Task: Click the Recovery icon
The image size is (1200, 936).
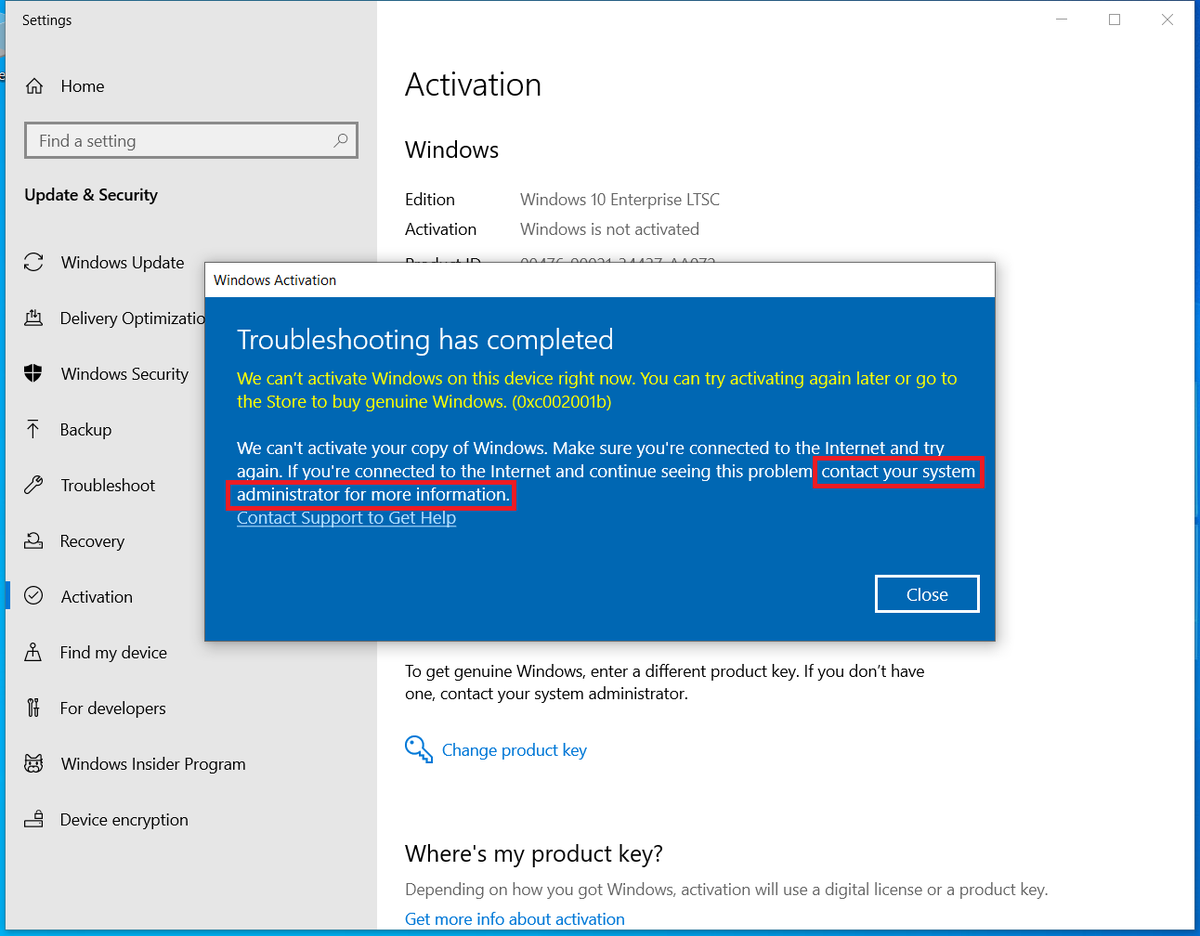Action: tap(34, 541)
